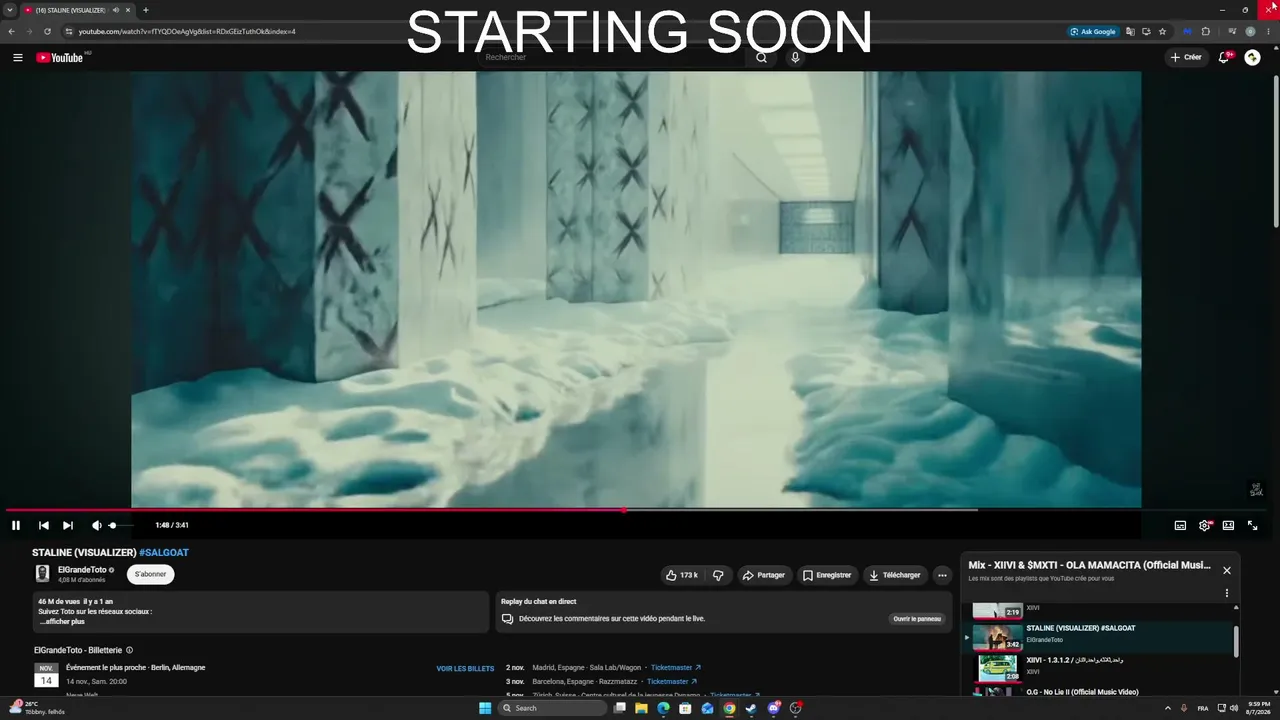This screenshot has height=720, width=1280.
Task: Open Ticketmaster link for Barcelona show
Action: click(x=672, y=681)
